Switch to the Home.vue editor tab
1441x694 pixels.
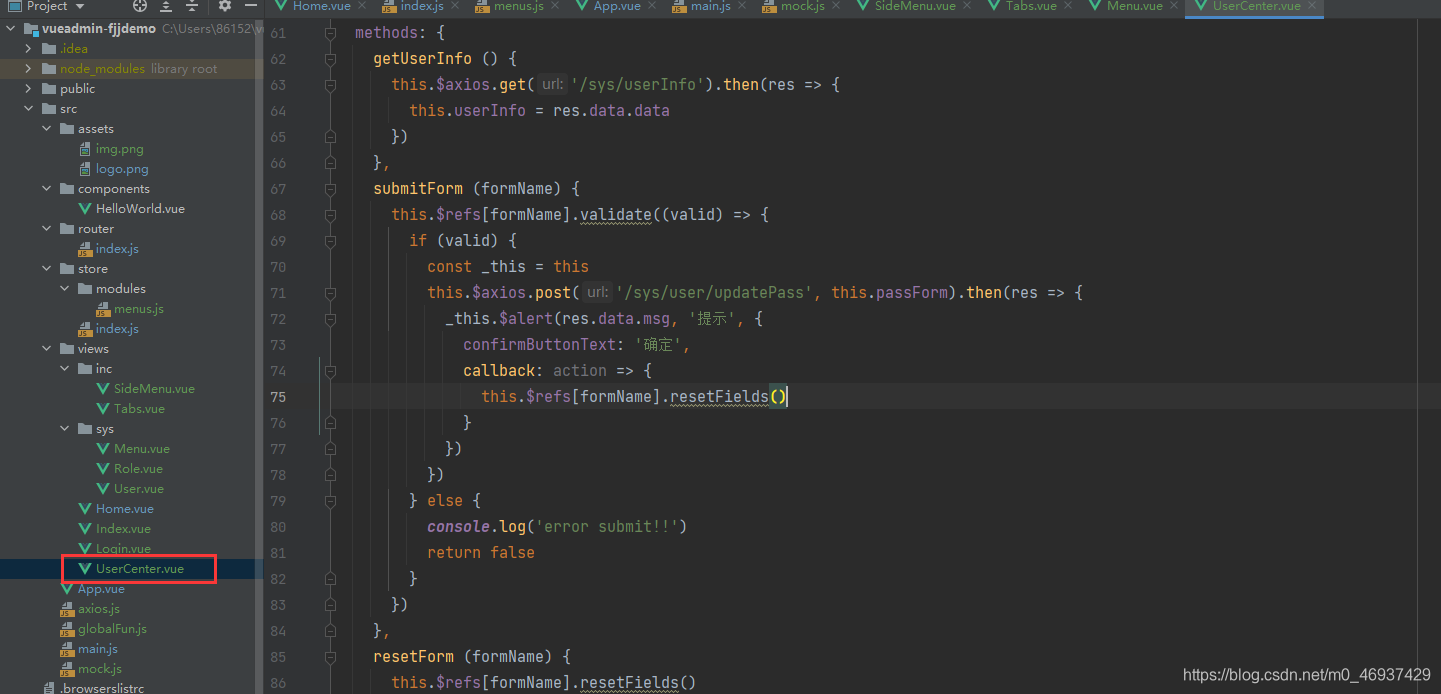(321, 6)
